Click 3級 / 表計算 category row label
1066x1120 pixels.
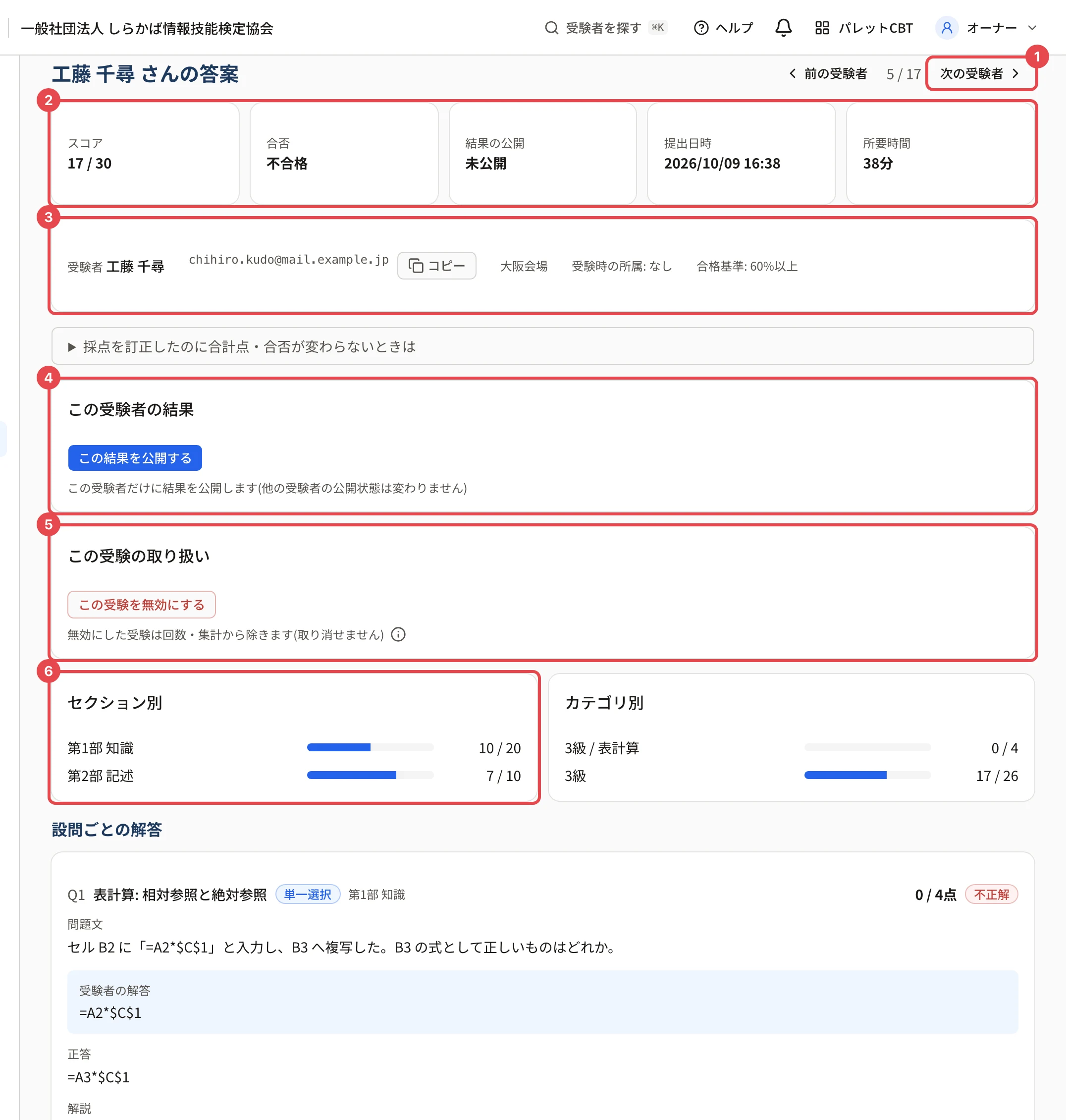coord(602,748)
